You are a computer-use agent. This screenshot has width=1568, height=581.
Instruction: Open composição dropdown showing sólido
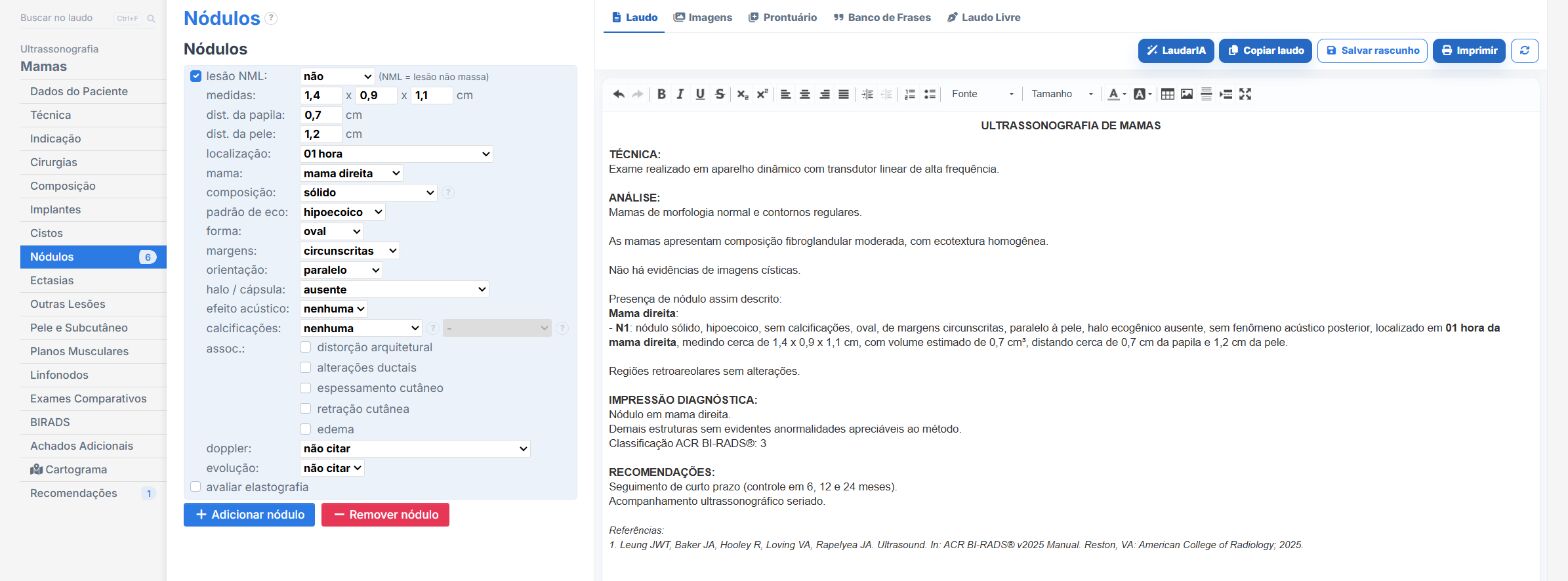tap(368, 192)
